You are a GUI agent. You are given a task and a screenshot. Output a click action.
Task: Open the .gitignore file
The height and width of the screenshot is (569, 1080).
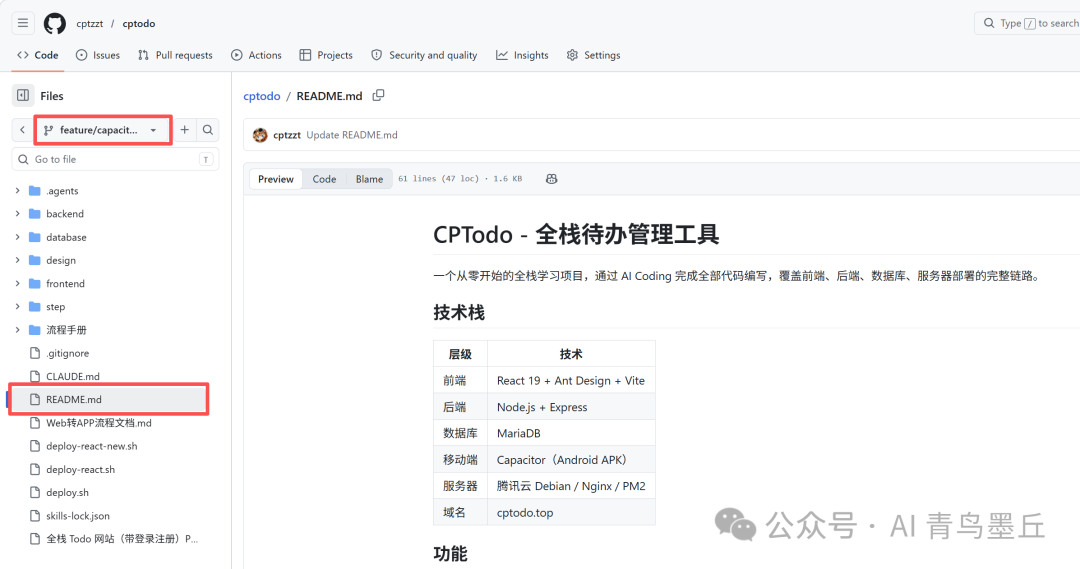coord(68,353)
